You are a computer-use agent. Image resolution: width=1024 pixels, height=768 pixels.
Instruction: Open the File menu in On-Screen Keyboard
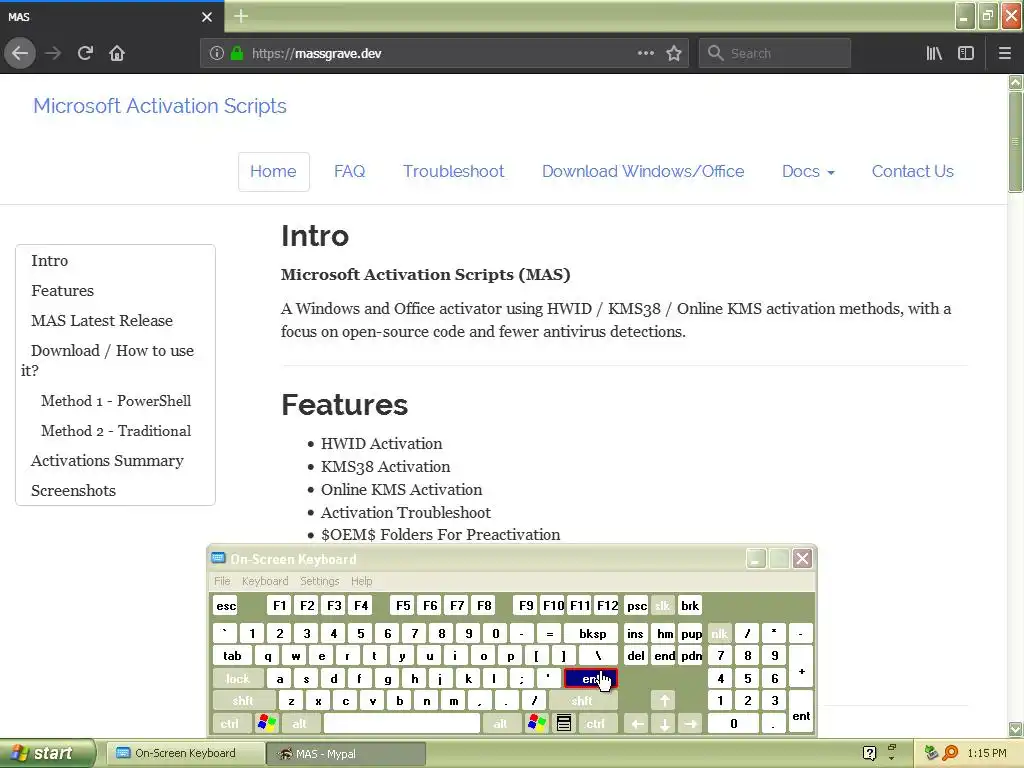coord(222,581)
